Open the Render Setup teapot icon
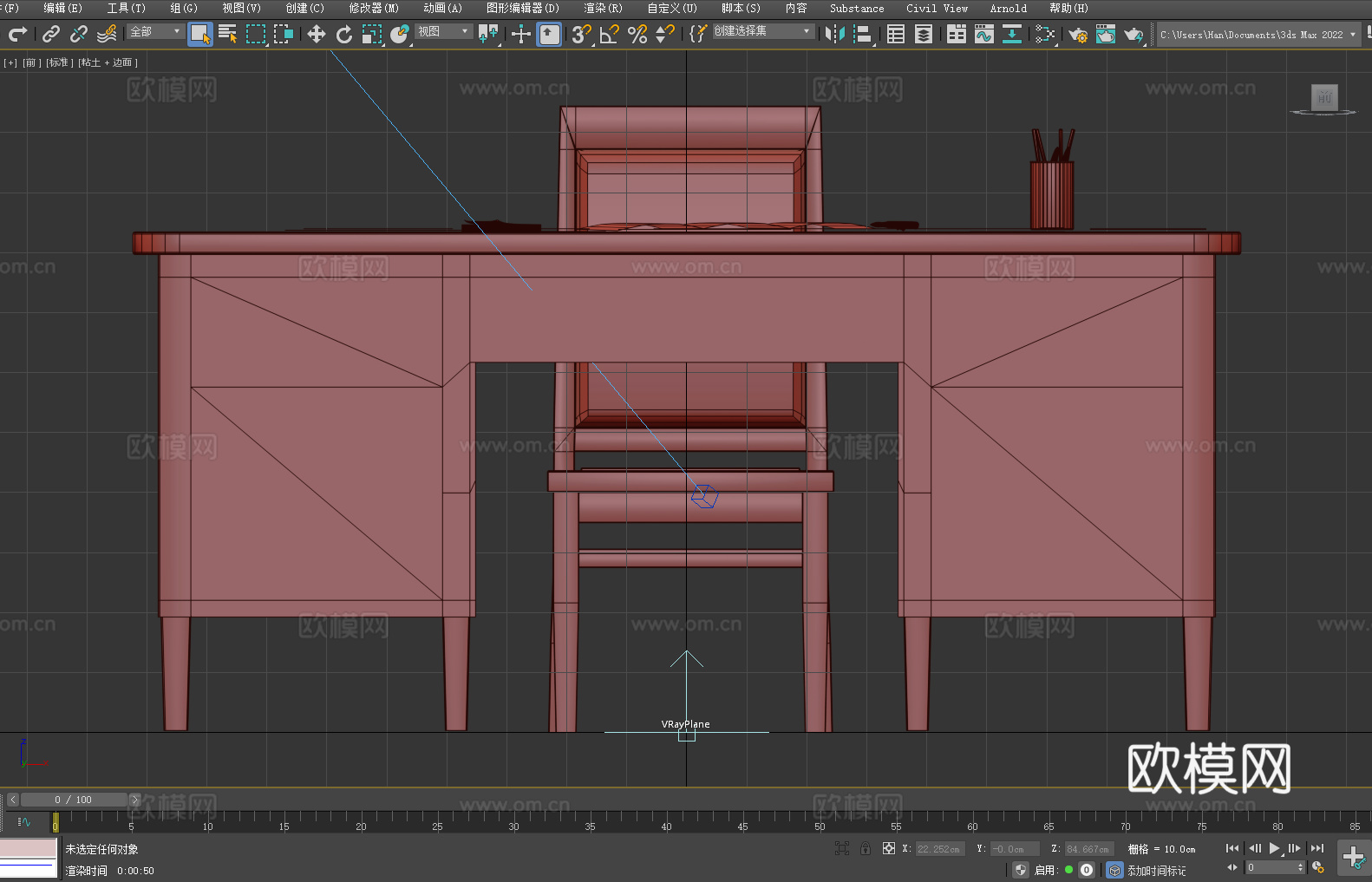Screen dimensions: 1372x882 (x=1077, y=34)
